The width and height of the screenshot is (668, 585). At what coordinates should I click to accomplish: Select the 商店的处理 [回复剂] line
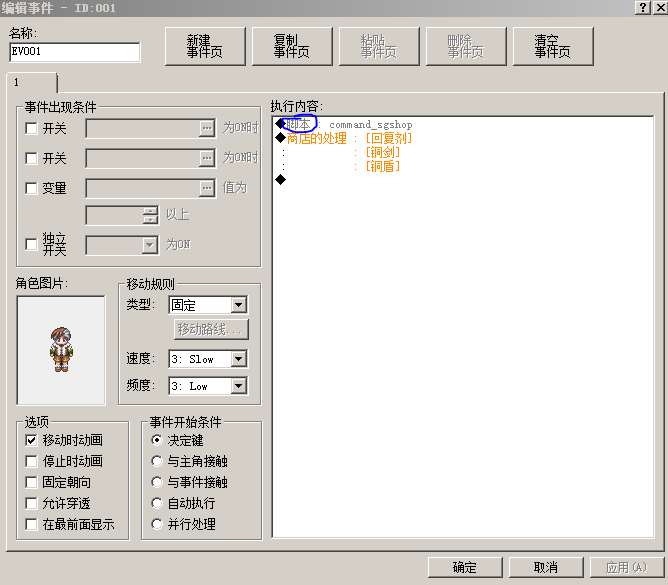[x=463, y=138]
